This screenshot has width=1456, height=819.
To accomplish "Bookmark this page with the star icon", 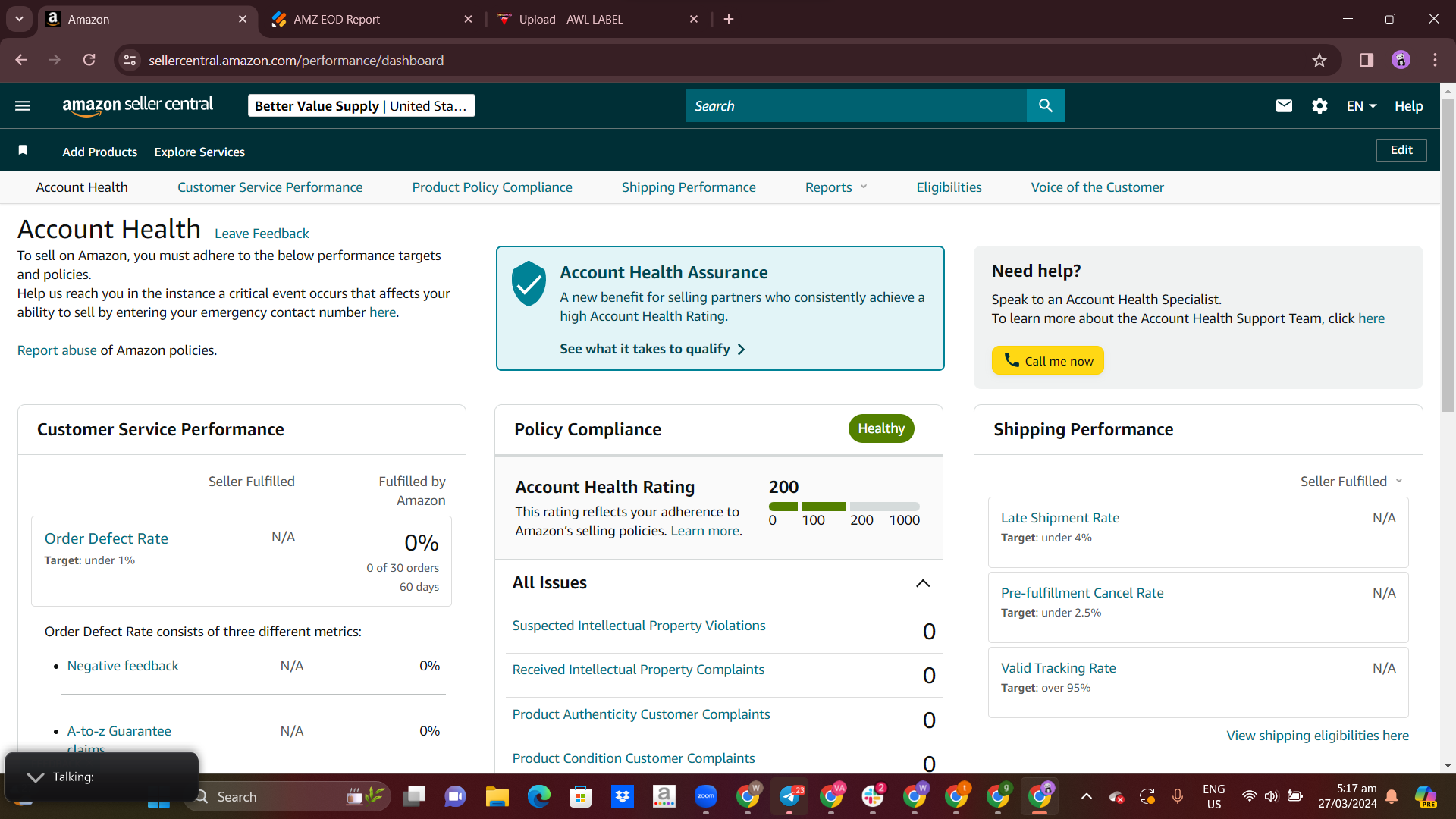I will pyautogui.click(x=1319, y=61).
